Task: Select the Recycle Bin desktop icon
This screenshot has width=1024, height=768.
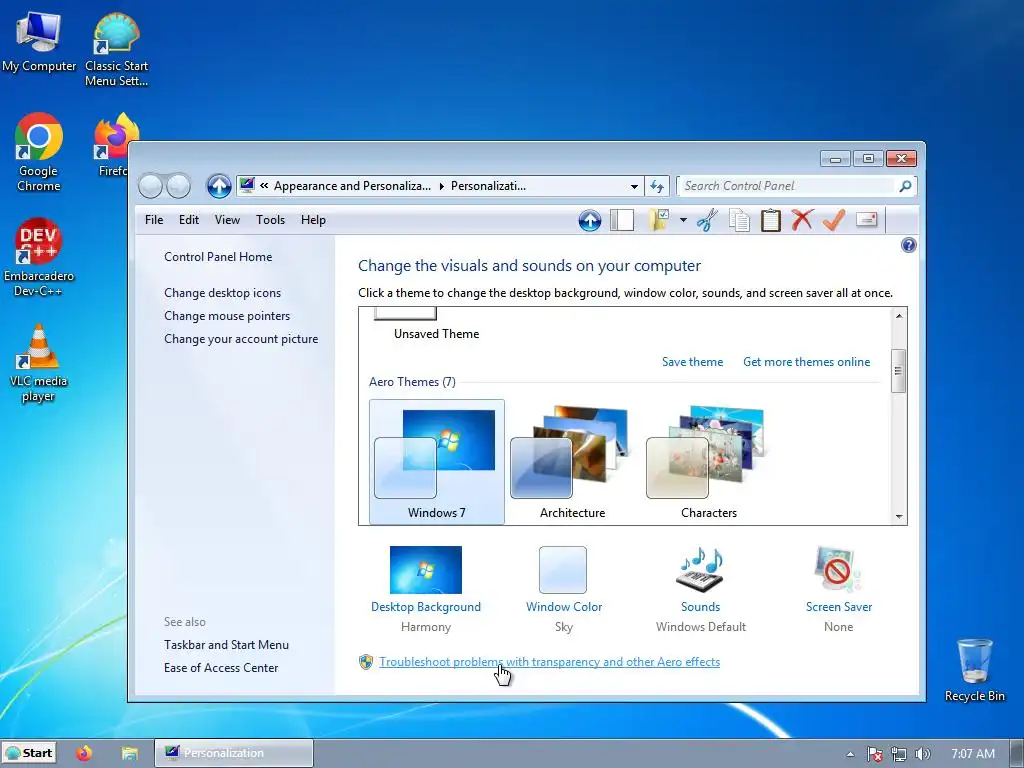Action: coord(974,670)
